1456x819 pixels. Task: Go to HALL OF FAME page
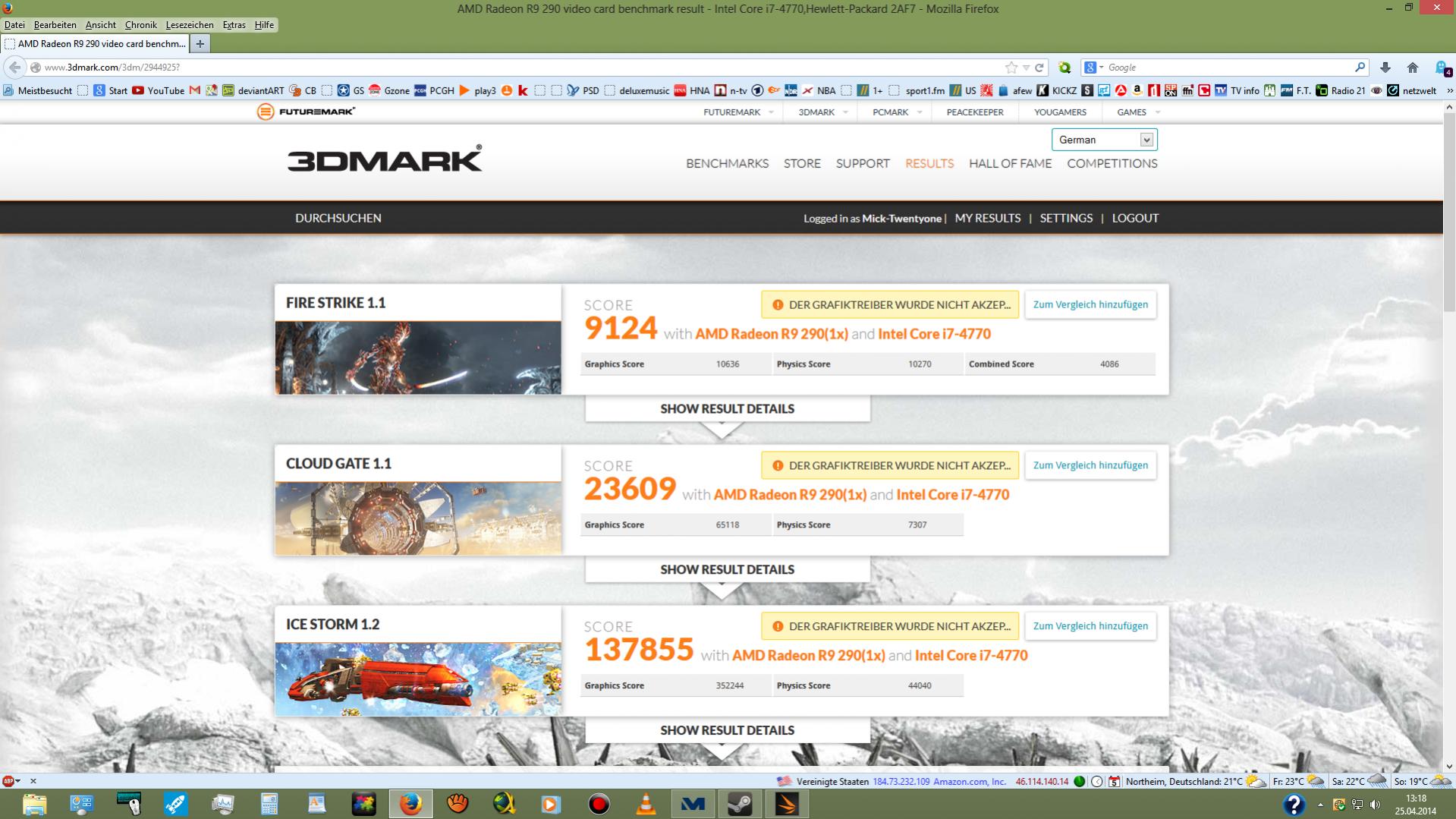tap(1010, 163)
